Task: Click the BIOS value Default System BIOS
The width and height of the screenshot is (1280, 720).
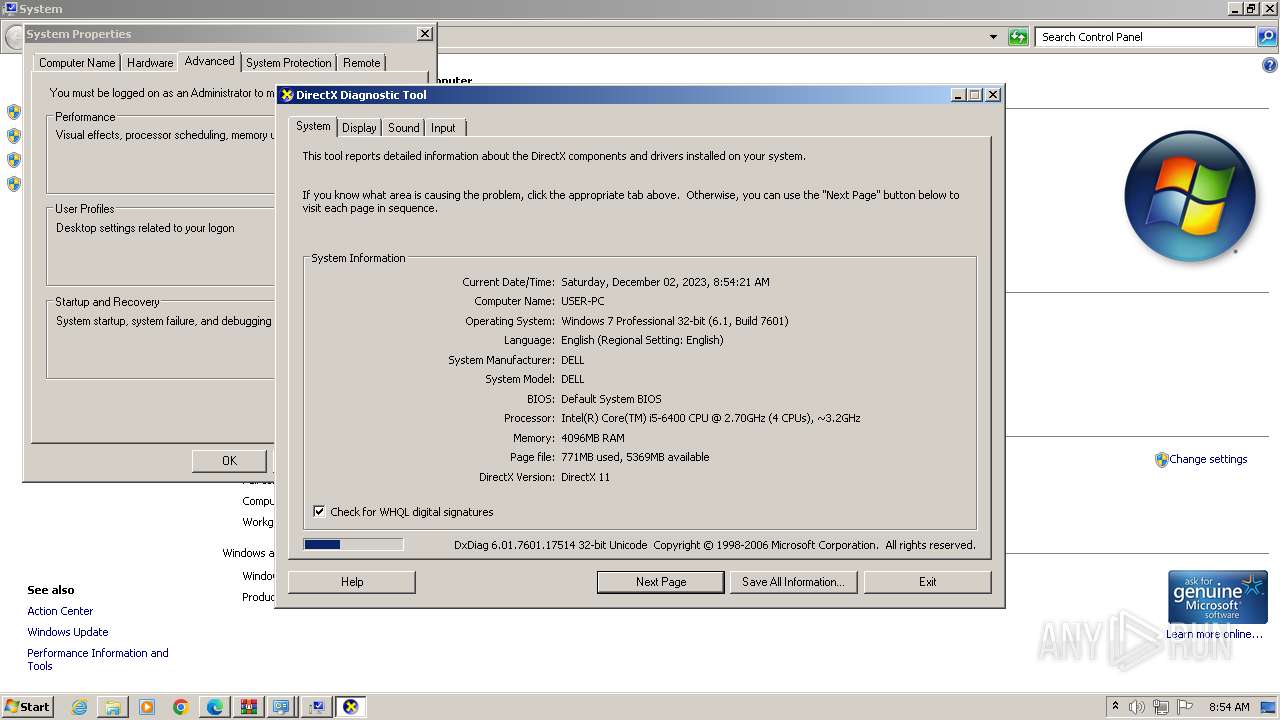Action: [x=611, y=399]
